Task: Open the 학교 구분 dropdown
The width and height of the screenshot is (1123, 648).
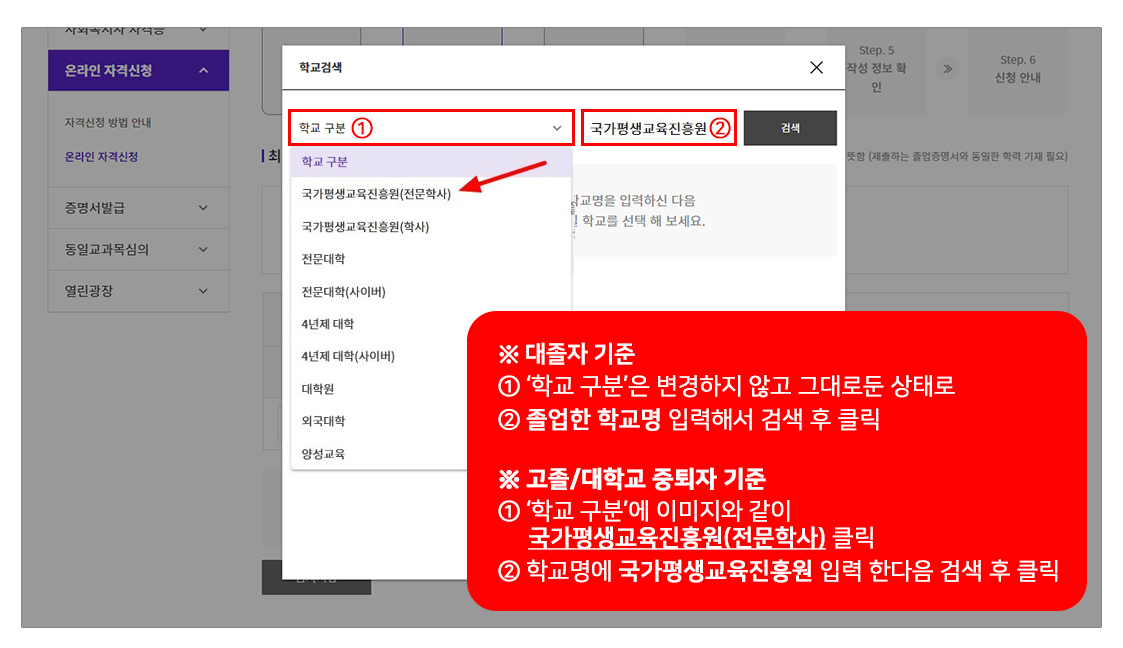Action: point(430,128)
